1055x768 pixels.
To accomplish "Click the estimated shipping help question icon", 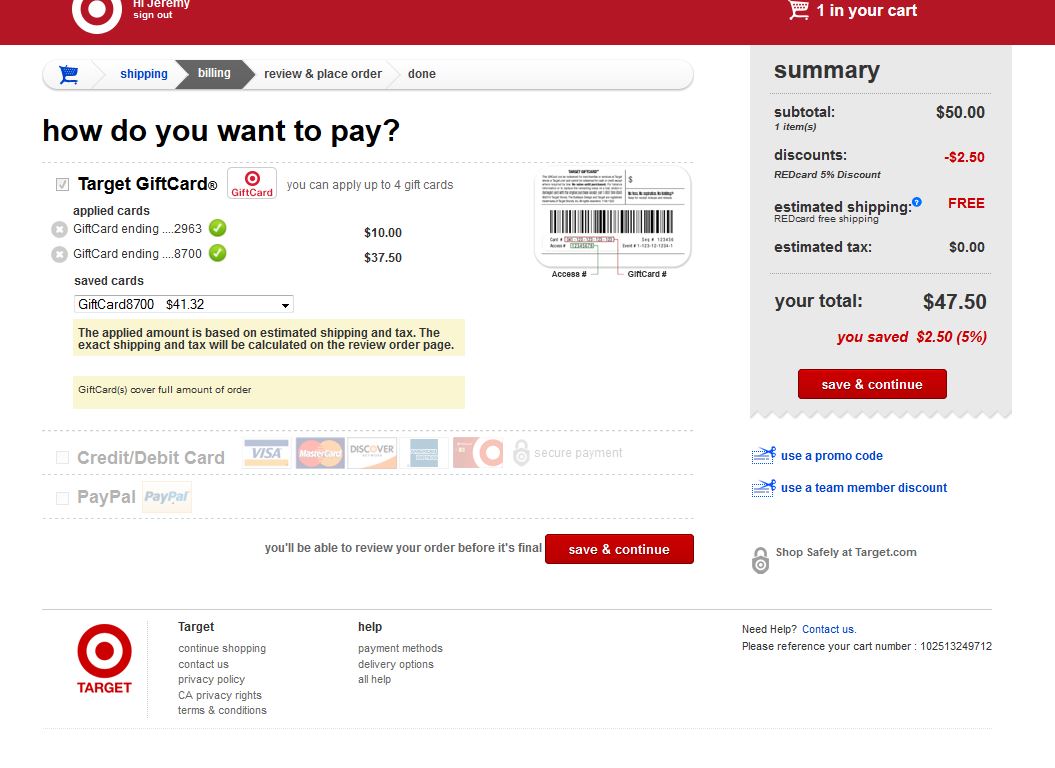I will tap(916, 202).
